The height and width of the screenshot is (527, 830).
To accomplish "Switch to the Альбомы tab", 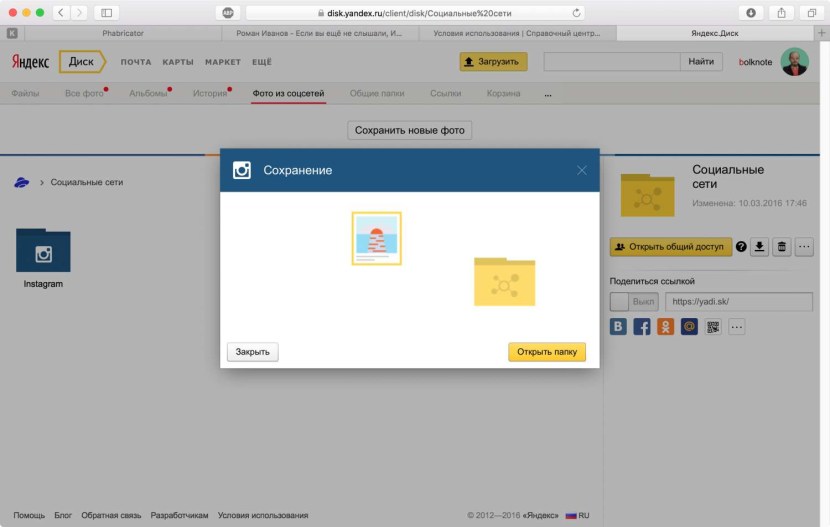I will pyautogui.click(x=148, y=93).
